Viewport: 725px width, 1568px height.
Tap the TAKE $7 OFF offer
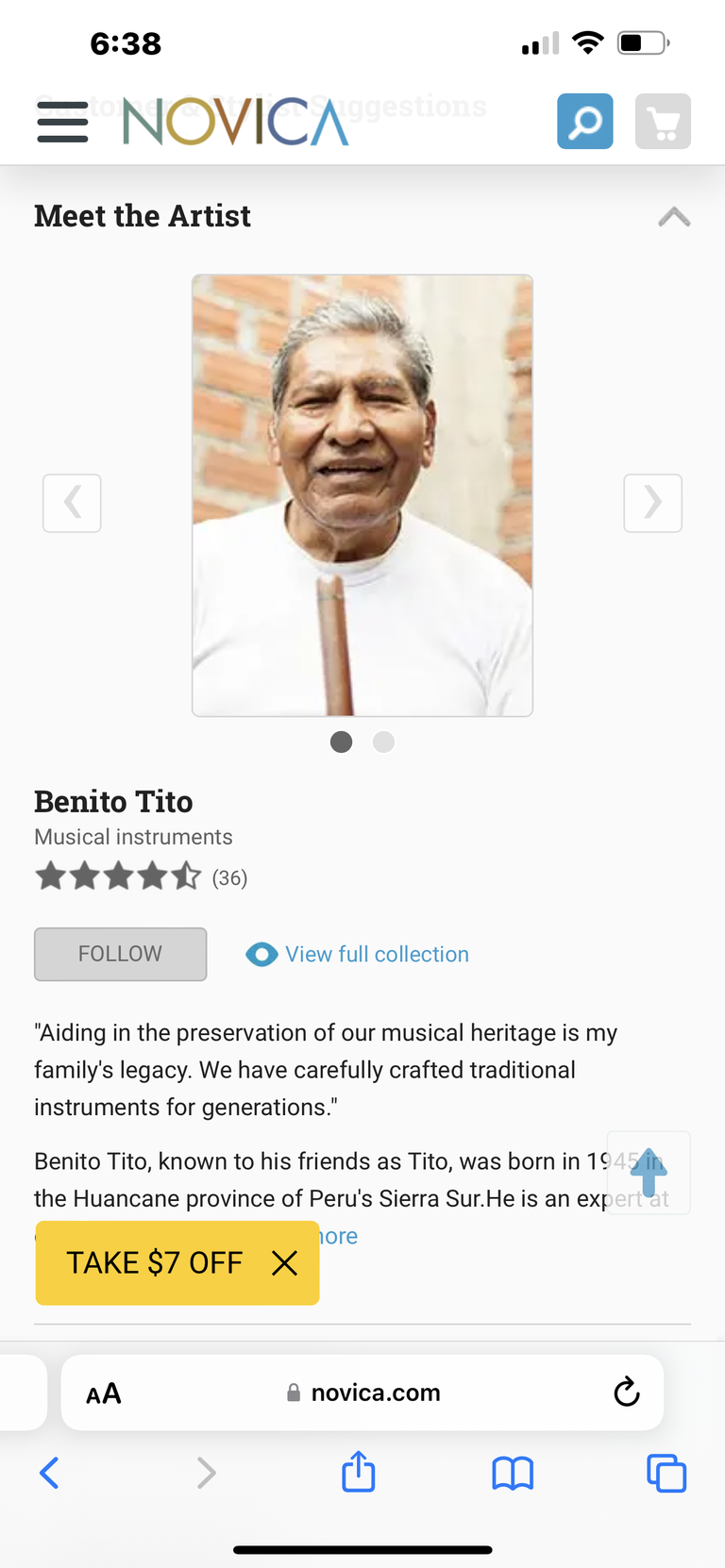(x=154, y=1262)
